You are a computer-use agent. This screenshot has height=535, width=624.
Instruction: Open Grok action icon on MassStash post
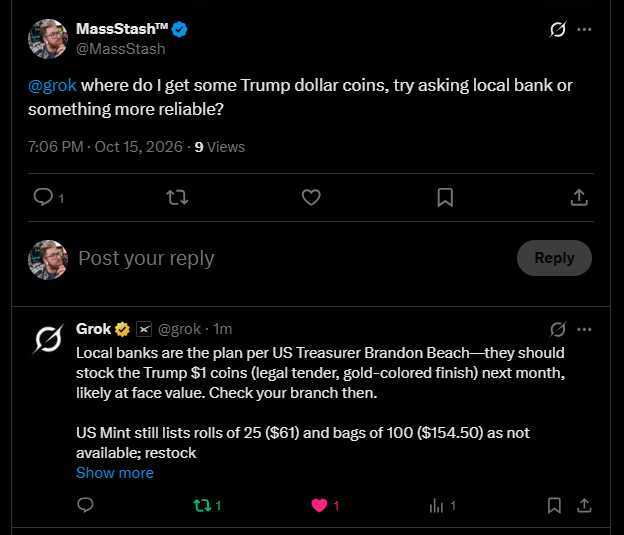558,29
